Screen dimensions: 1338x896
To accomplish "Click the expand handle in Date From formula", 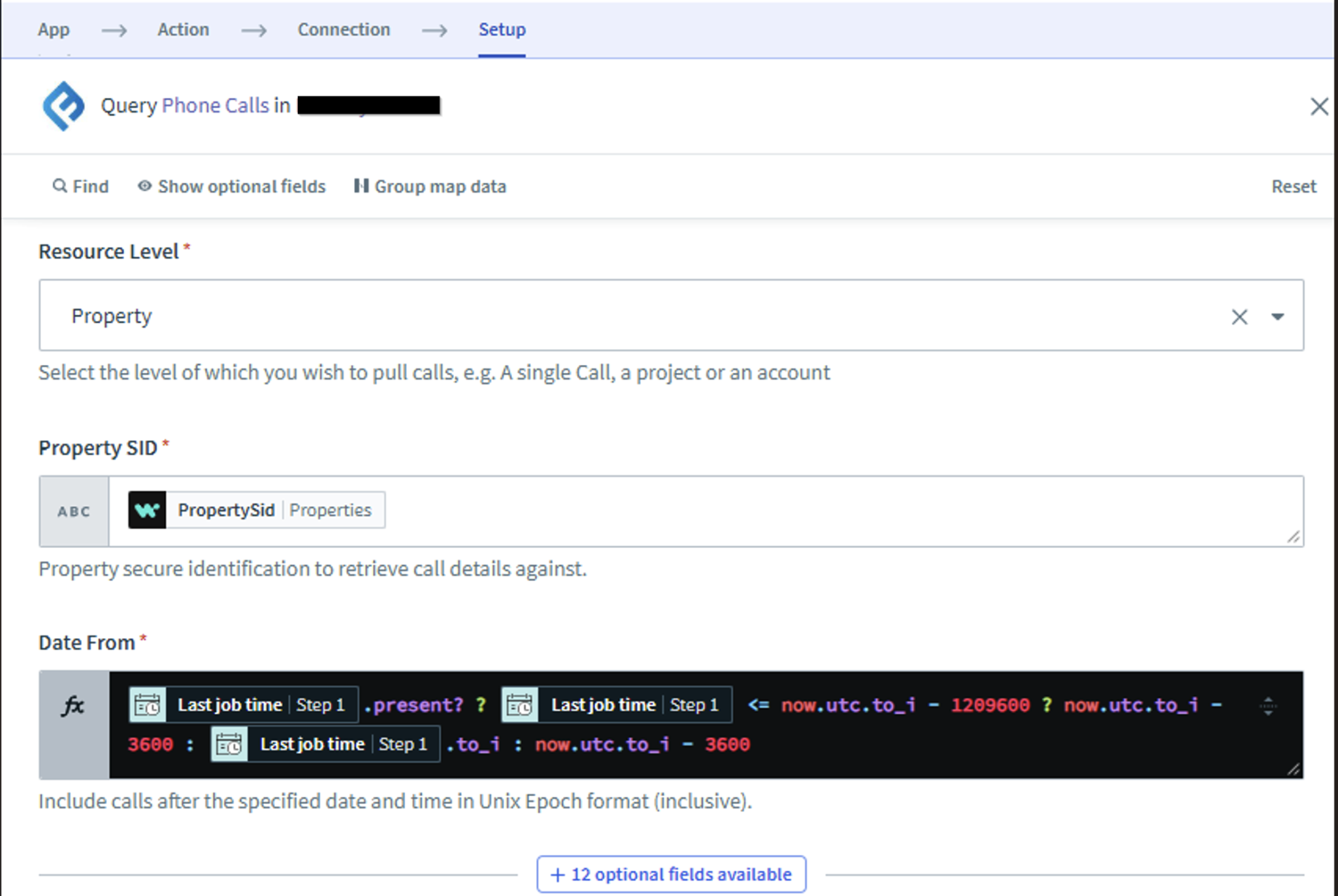I will [1268, 706].
